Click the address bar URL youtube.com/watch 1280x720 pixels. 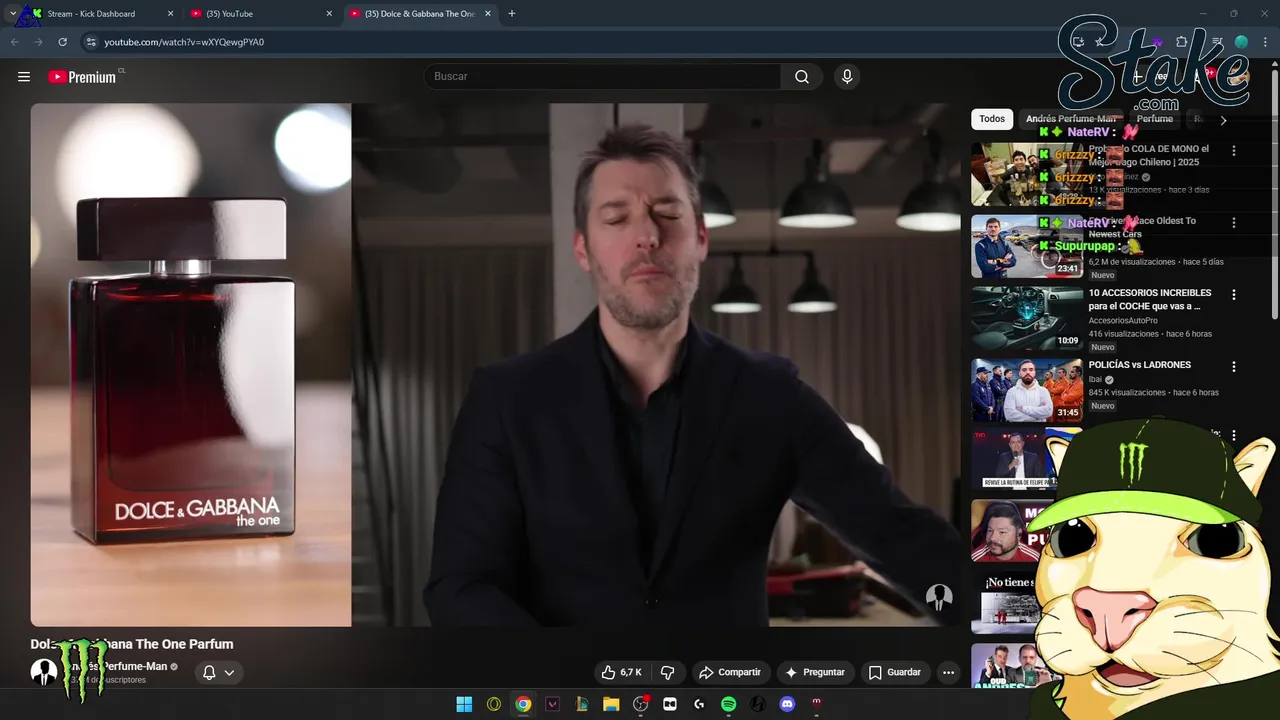tap(184, 42)
